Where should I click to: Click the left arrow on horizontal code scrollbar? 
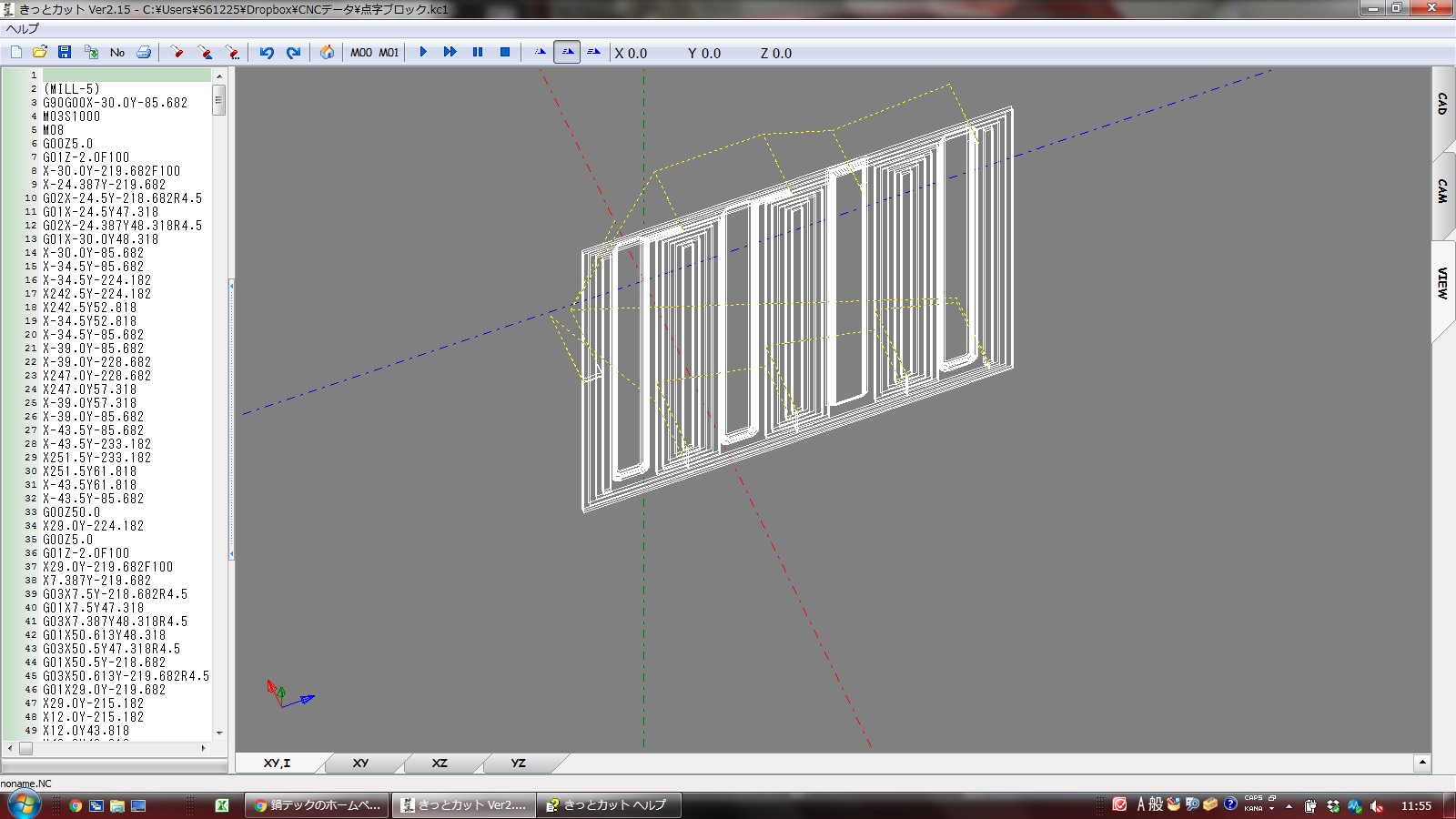pyautogui.click(x=10, y=748)
